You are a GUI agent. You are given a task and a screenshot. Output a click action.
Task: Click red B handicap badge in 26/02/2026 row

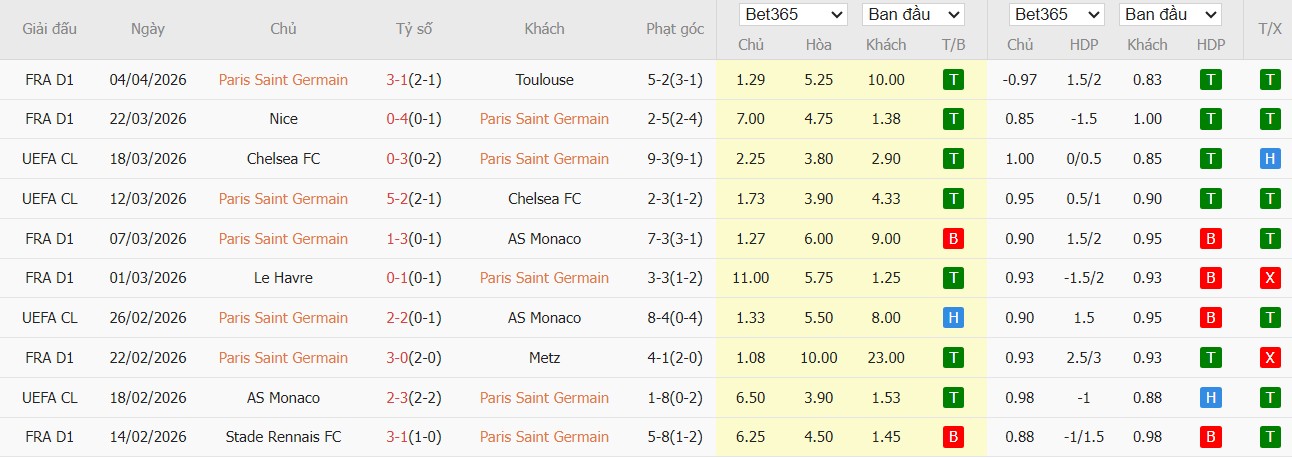point(1211,318)
